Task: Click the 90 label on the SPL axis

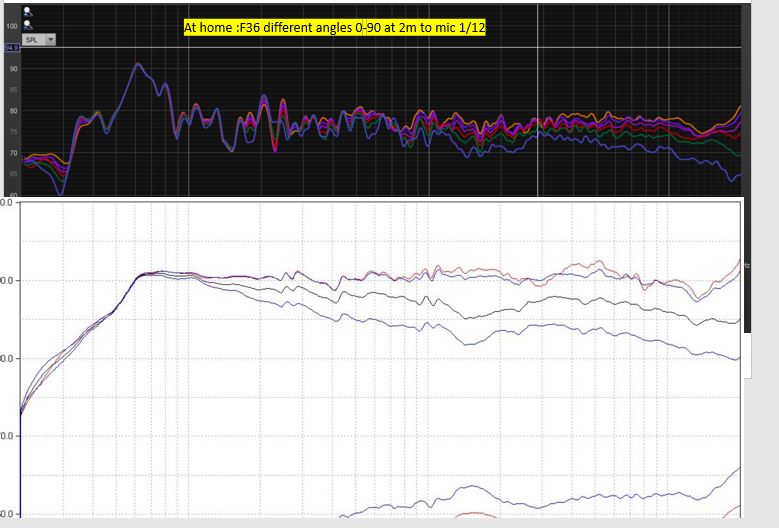Action: 13,68
